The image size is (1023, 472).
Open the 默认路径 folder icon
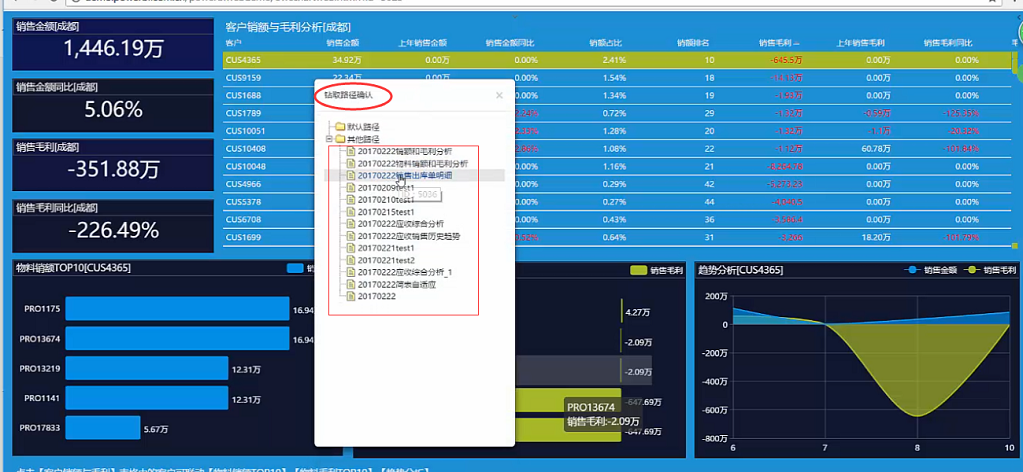pyautogui.click(x=340, y=127)
